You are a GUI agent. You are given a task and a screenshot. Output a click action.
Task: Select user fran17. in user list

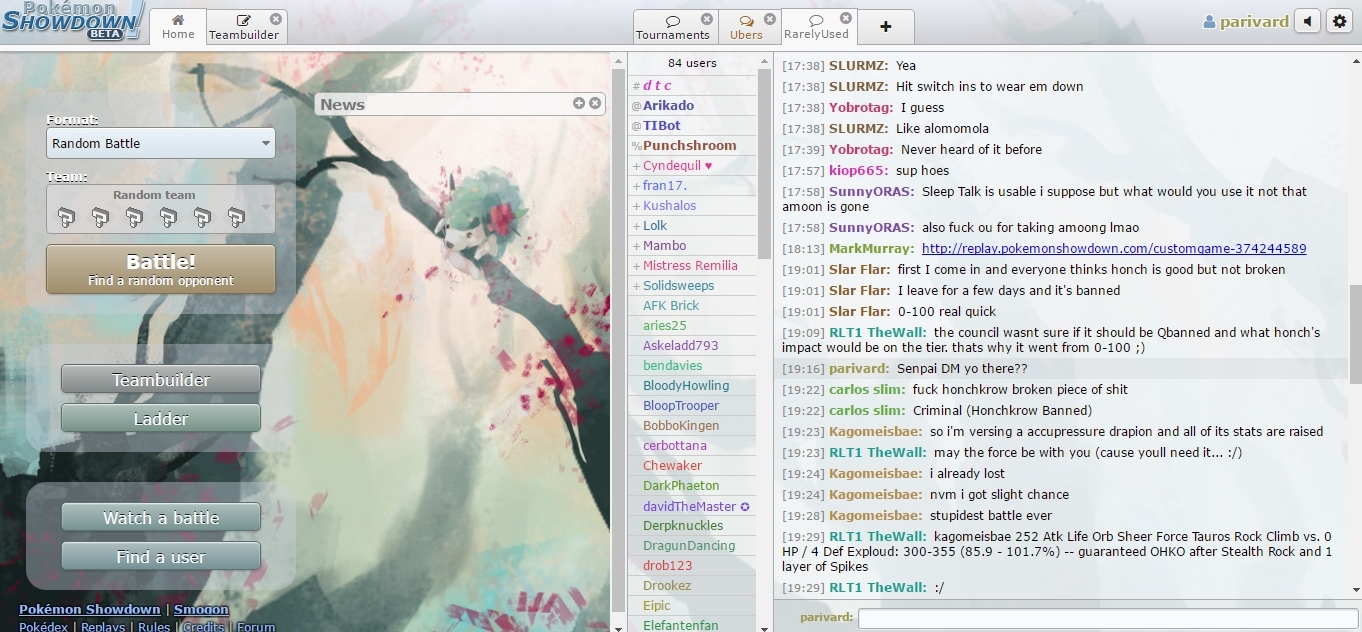pyautogui.click(x=692, y=185)
